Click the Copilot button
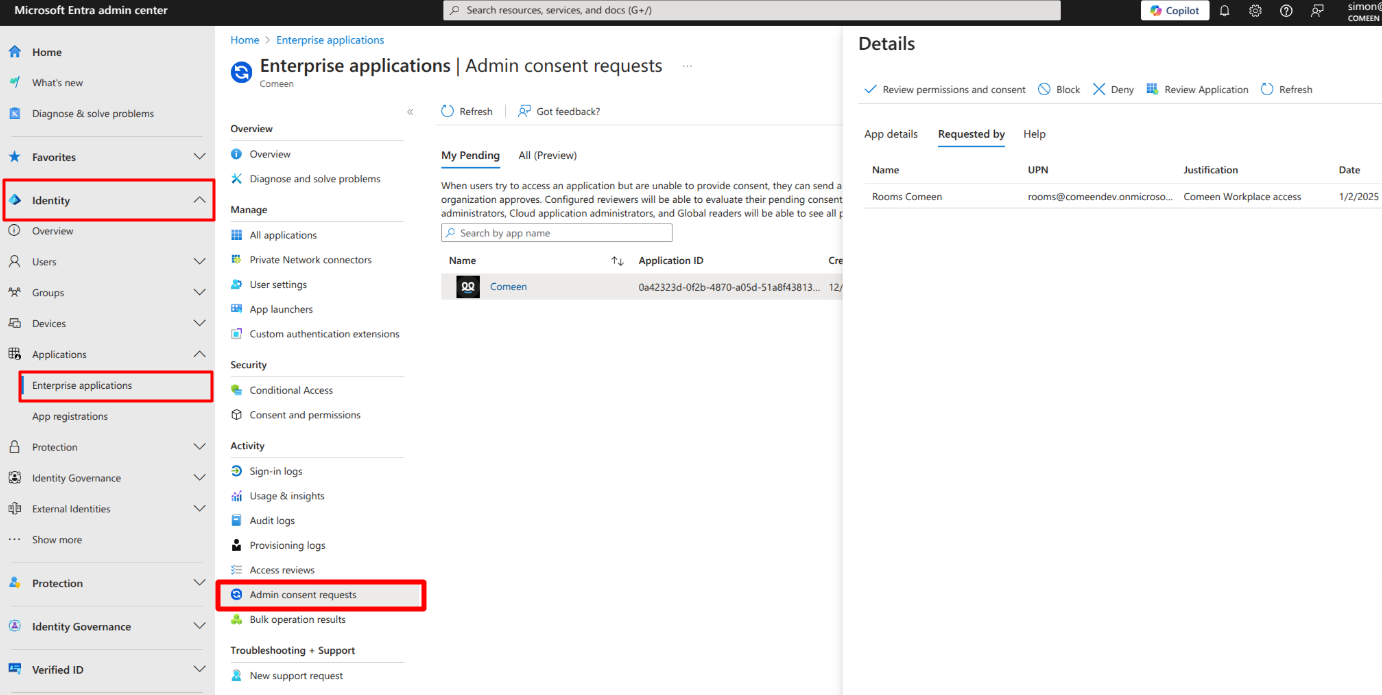 point(1175,11)
